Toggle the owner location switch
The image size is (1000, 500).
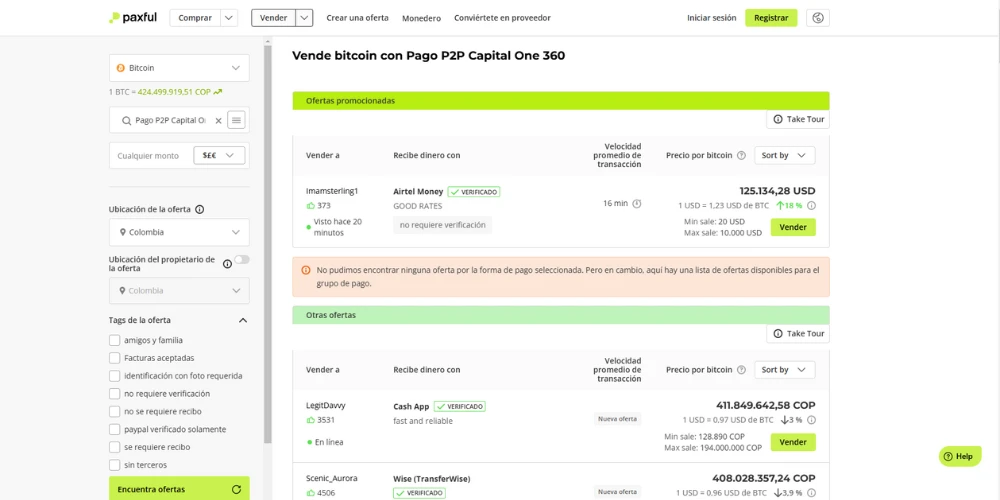point(242,260)
